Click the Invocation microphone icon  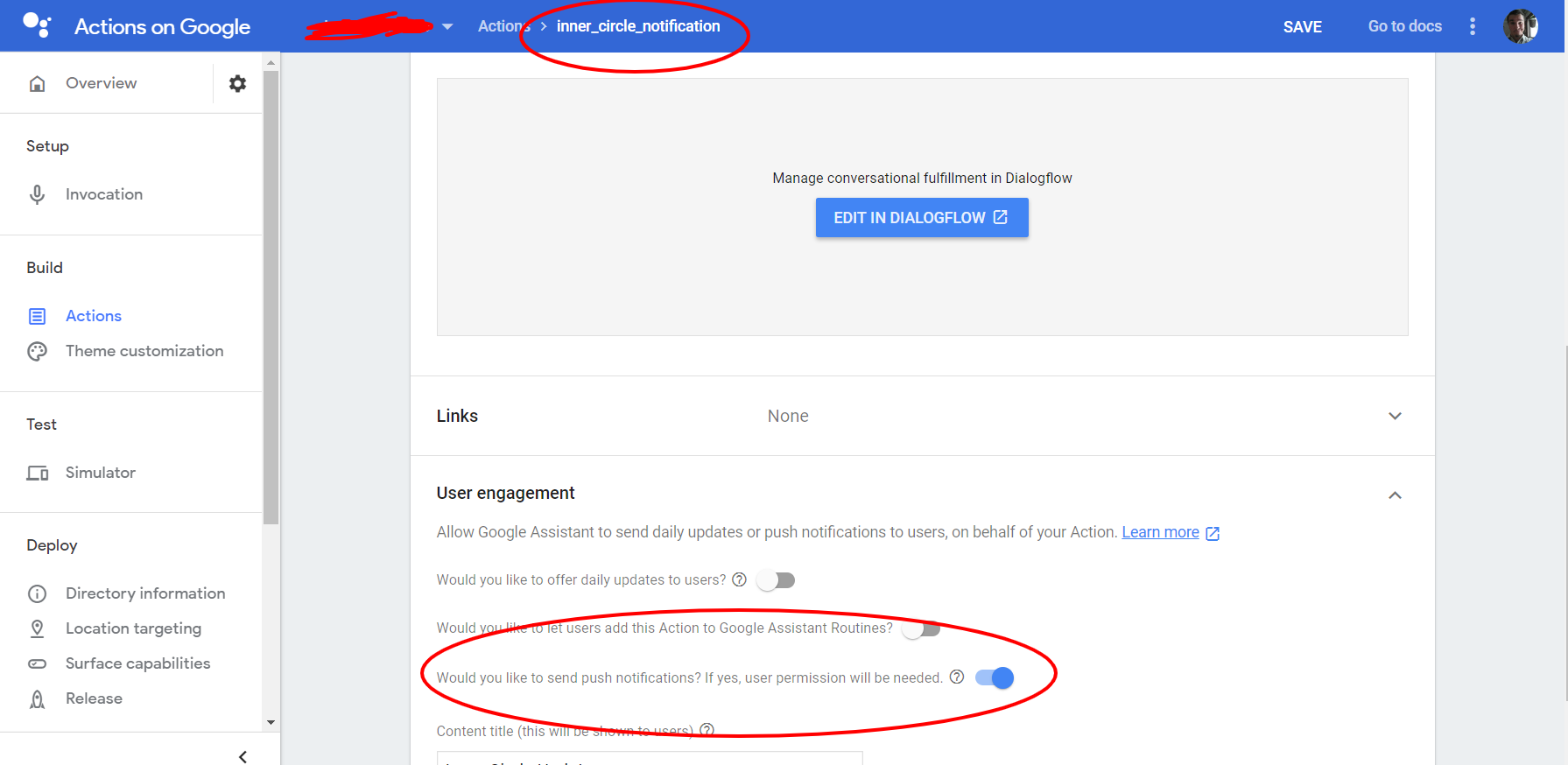pyautogui.click(x=37, y=194)
